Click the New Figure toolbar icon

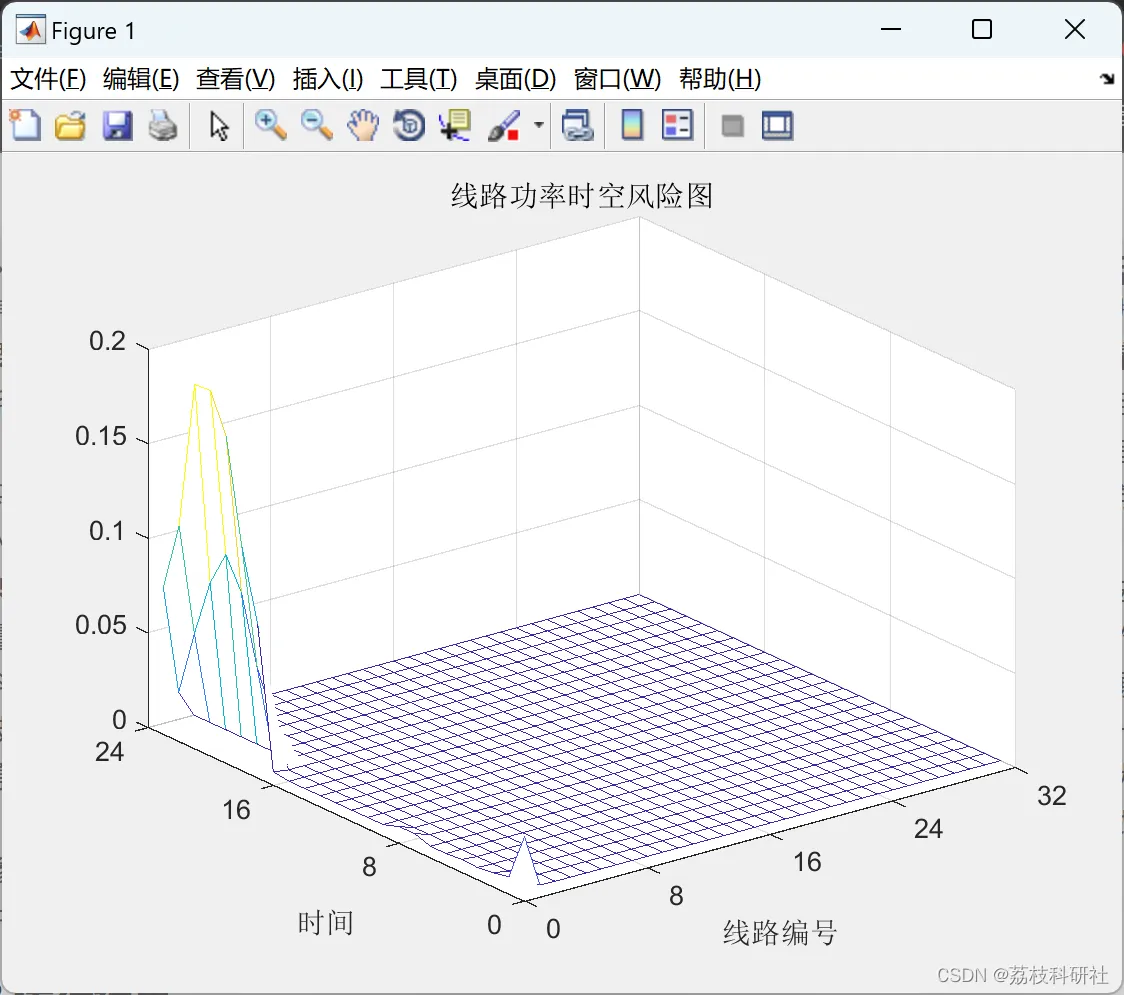(26, 125)
